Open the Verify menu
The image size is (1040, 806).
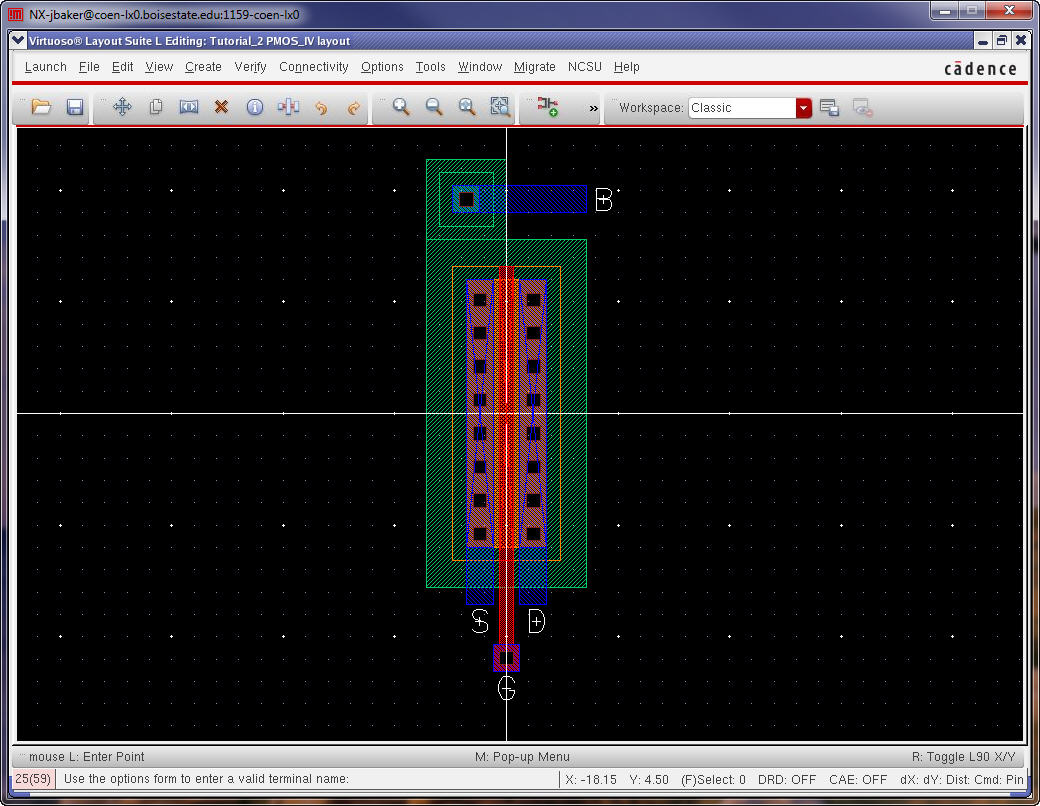250,67
